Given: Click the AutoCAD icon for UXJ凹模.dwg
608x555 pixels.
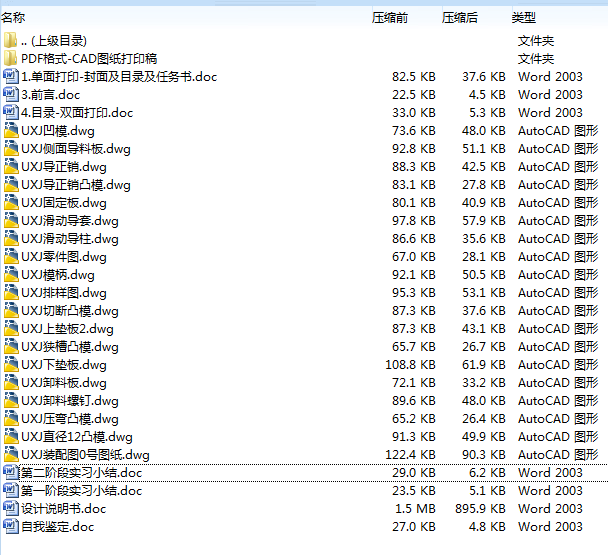Looking at the screenshot, I should (x=11, y=130).
